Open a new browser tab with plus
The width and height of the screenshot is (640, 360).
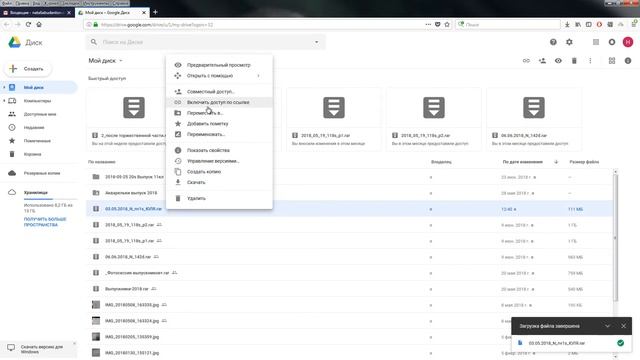155,12
